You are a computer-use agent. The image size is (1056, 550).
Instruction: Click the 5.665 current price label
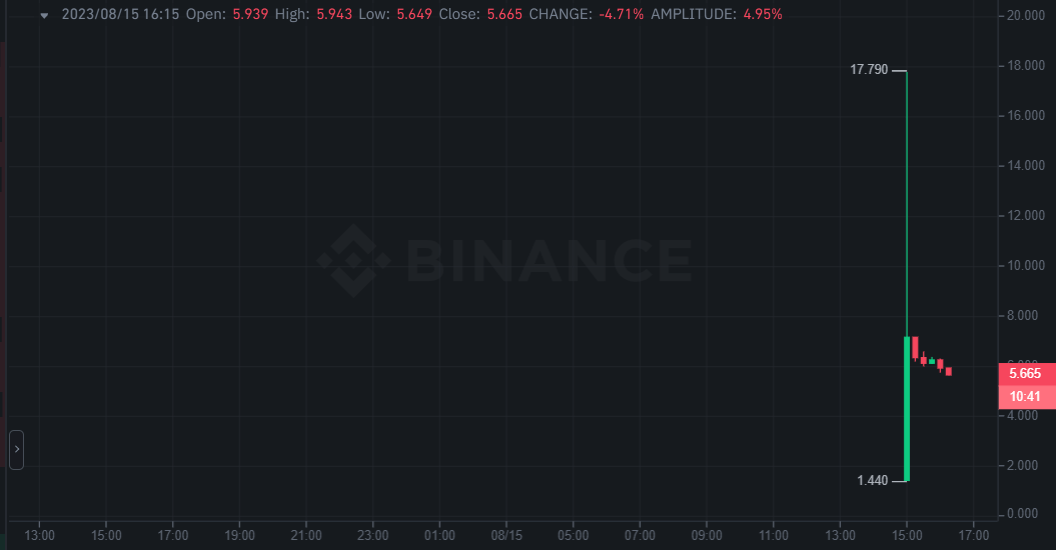pos(1026,374)
